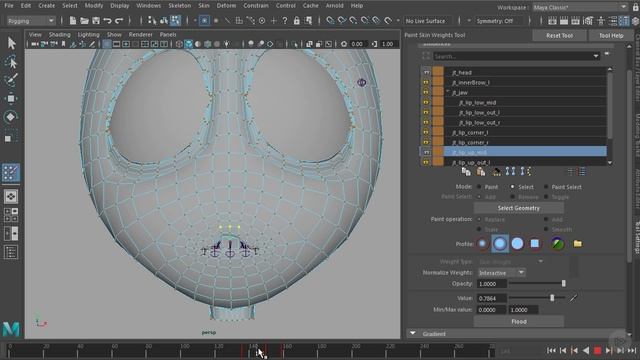Select the Paint mode radio button
Screen dimensions: 640x360
click(479, 187)
